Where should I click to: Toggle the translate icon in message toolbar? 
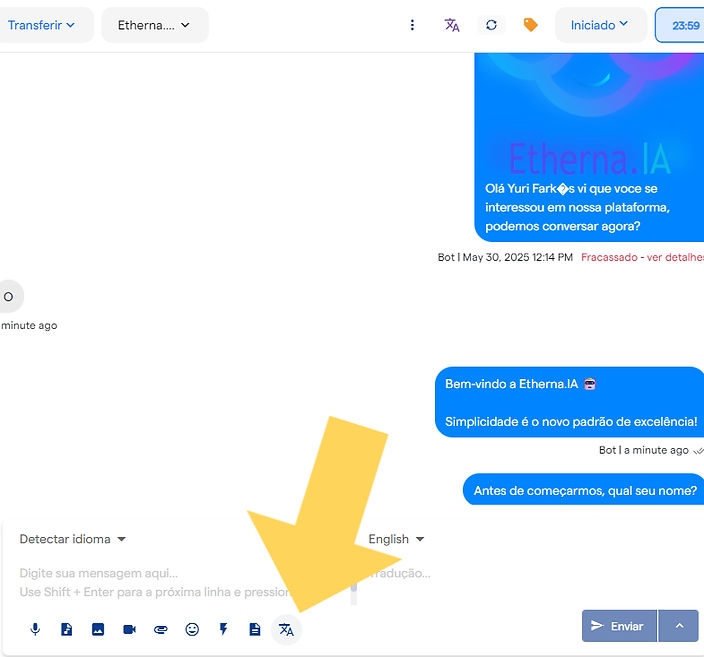coord(286,630)
